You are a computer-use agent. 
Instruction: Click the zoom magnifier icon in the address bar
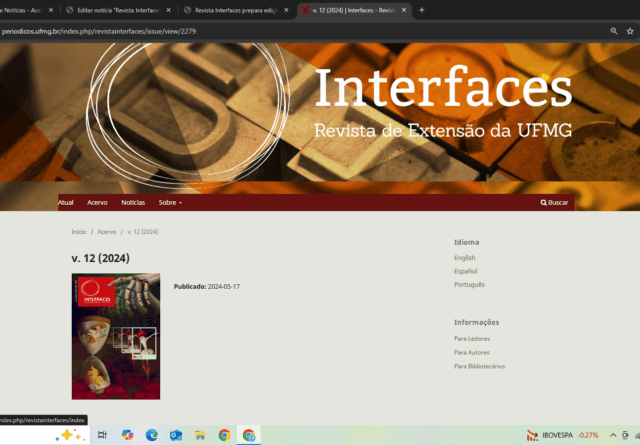tap(614, 31)
